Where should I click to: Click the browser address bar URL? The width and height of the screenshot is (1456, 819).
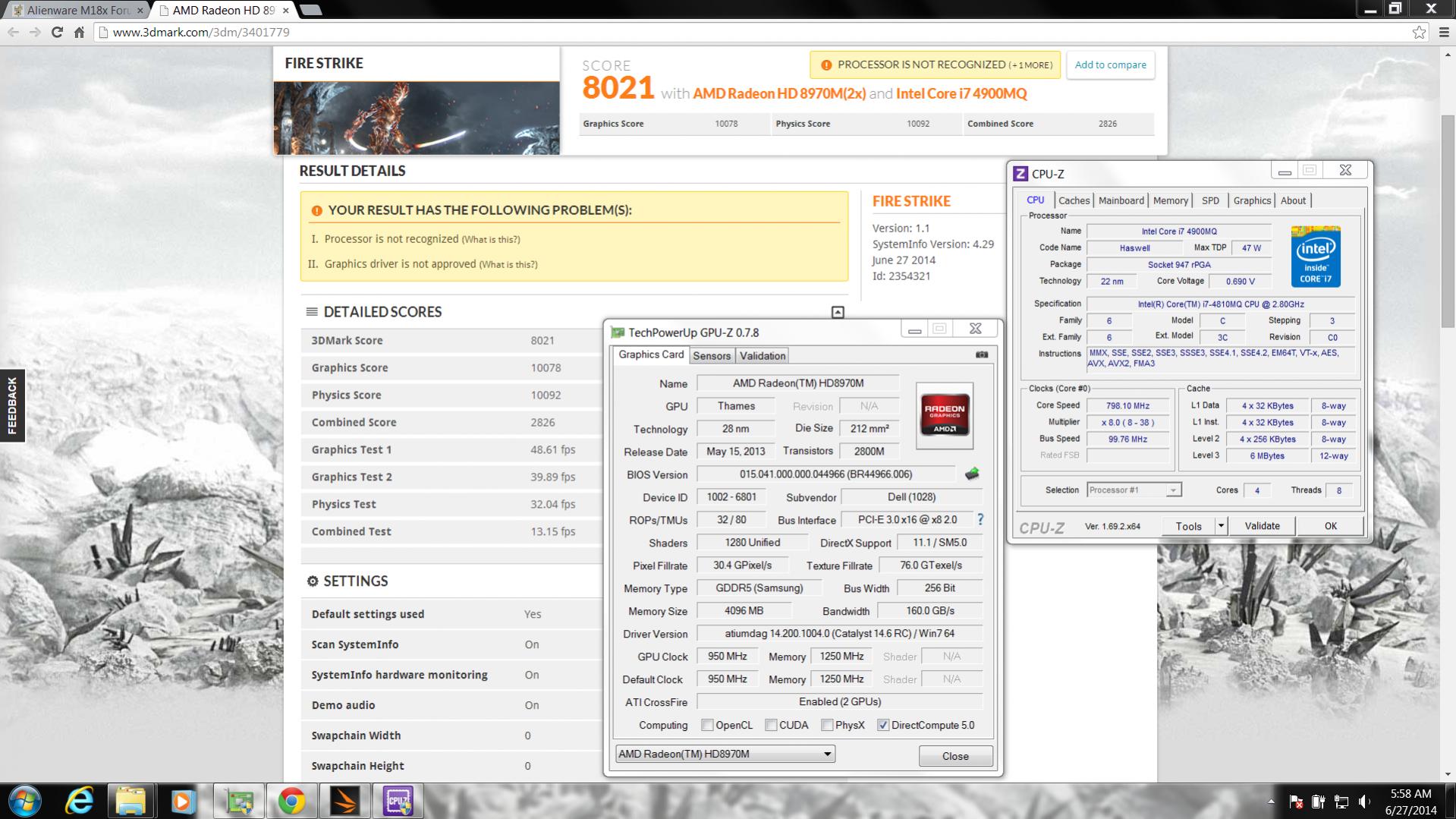(x=201, y=32)
